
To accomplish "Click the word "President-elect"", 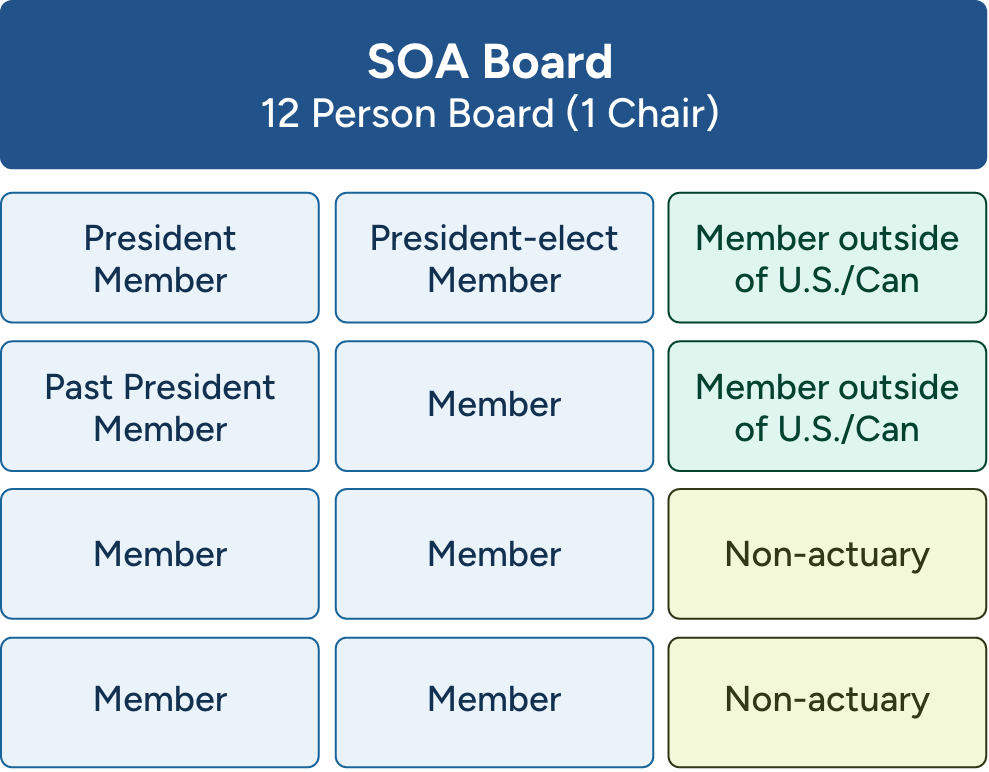I will (494, 238).
